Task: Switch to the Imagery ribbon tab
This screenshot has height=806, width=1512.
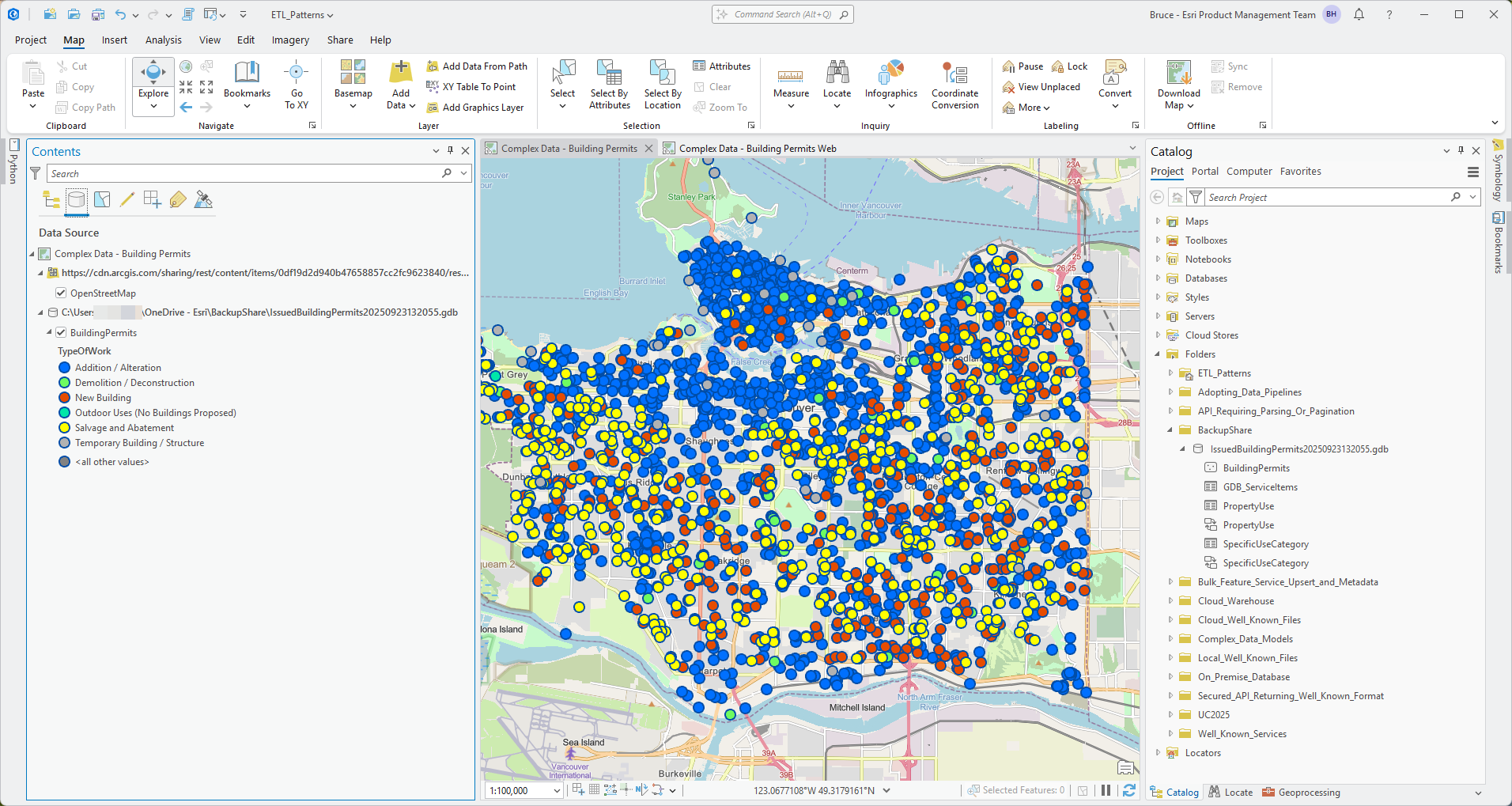Action: 290,40
